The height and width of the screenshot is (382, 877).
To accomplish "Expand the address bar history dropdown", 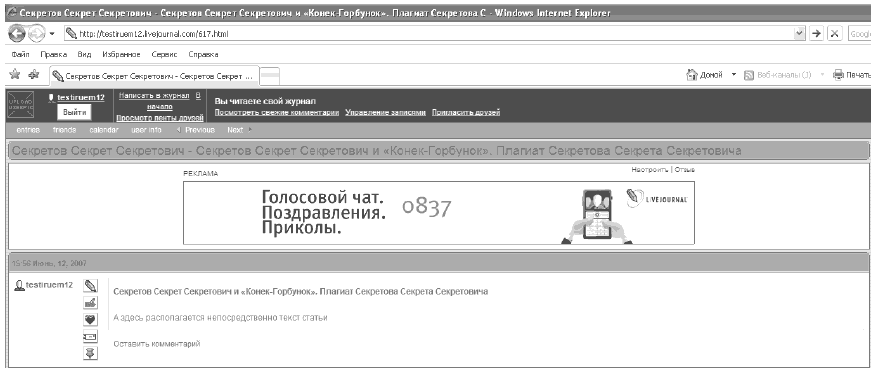I will point(800,34).
